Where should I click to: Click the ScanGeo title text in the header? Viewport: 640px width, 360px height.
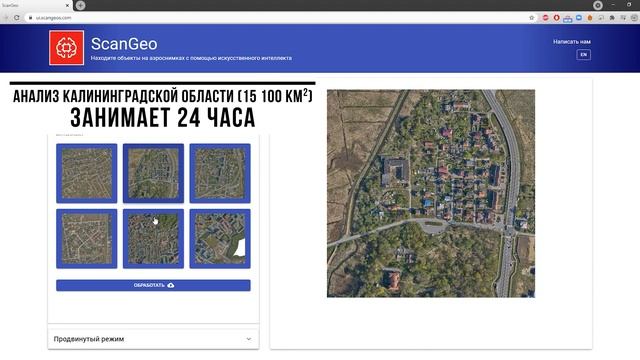pos(124,44)
